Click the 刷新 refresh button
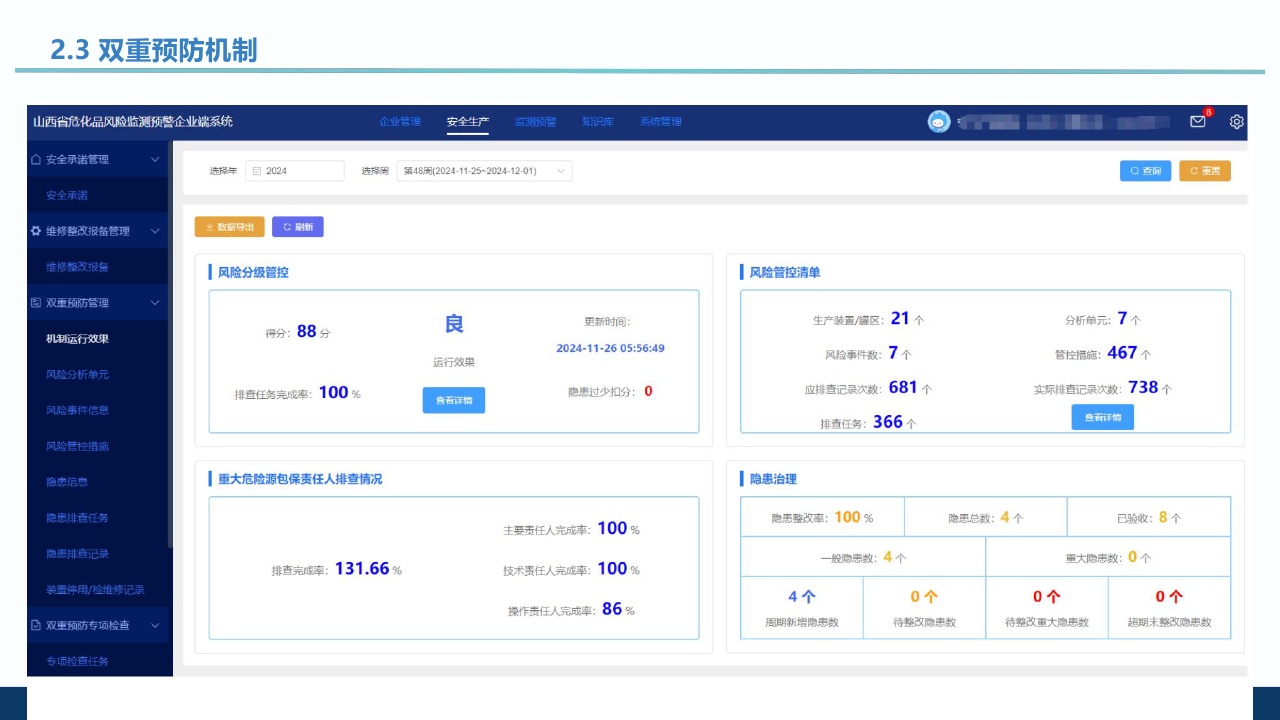 coord(298,227)
